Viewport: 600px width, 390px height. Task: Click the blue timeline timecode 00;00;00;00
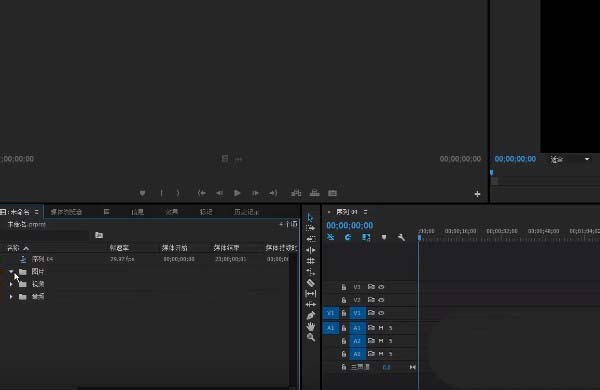tap(349, 225)
